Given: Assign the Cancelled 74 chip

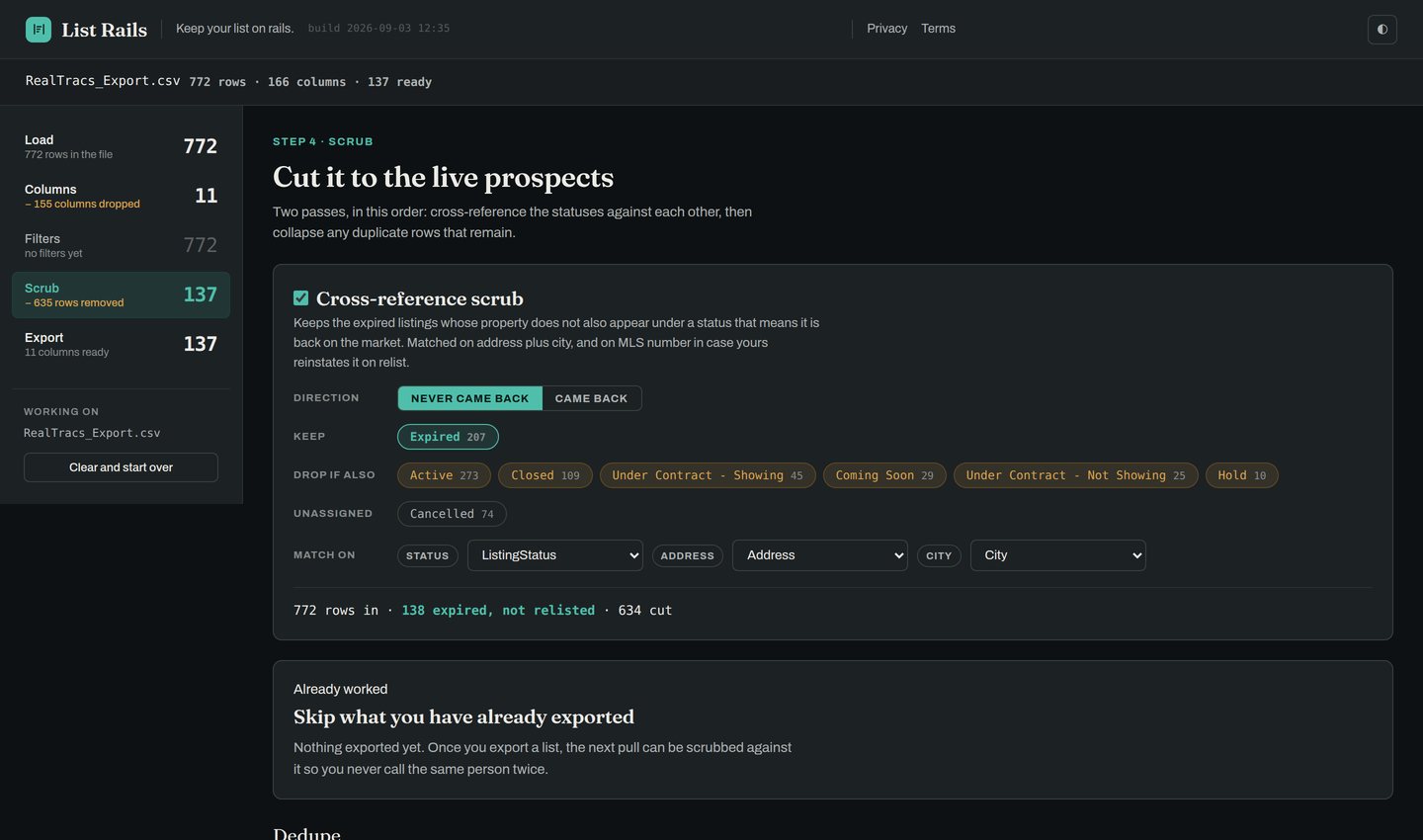Looking at the screenshot, I should tap(452, 514).
